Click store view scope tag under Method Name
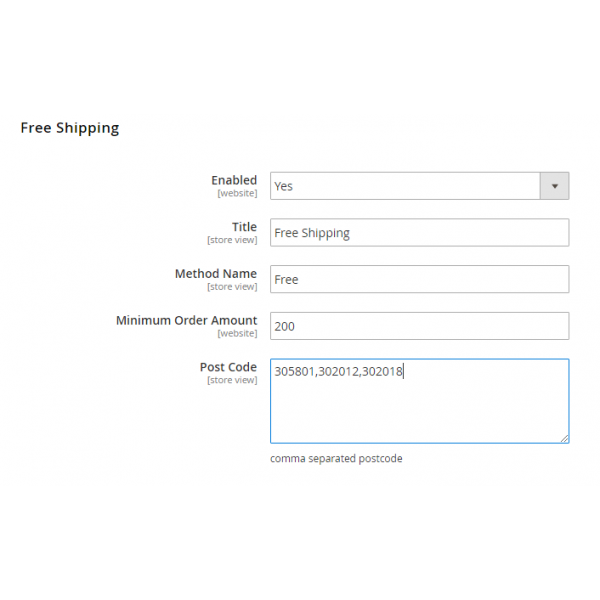600x600 pixels. 232,287
